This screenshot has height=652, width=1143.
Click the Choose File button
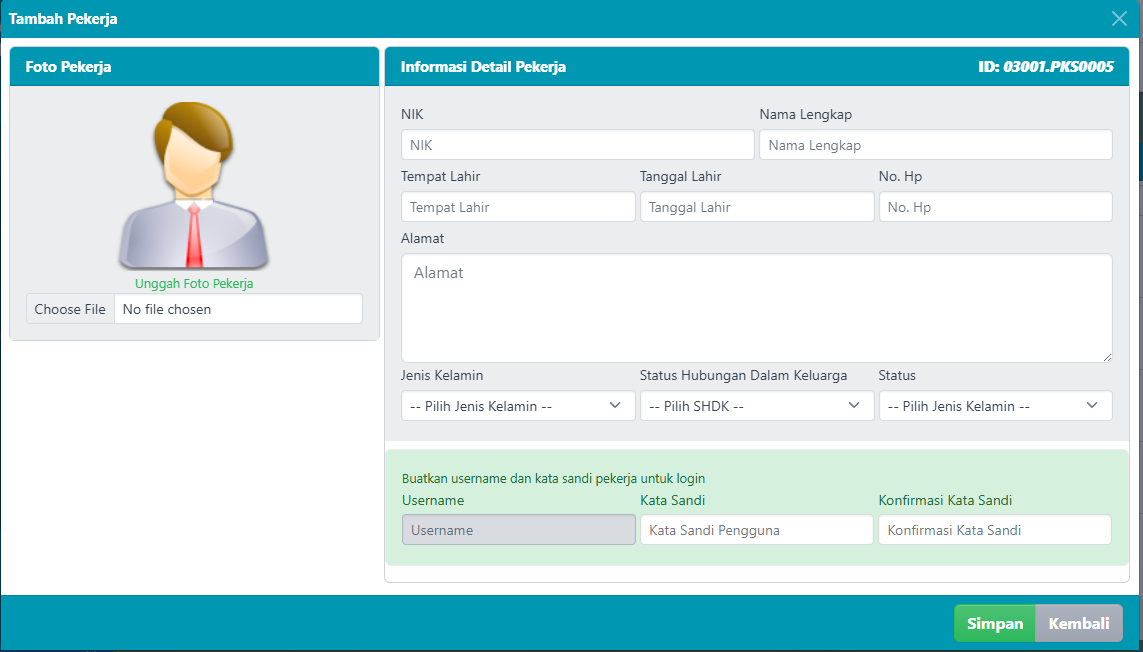pos(70,309)
